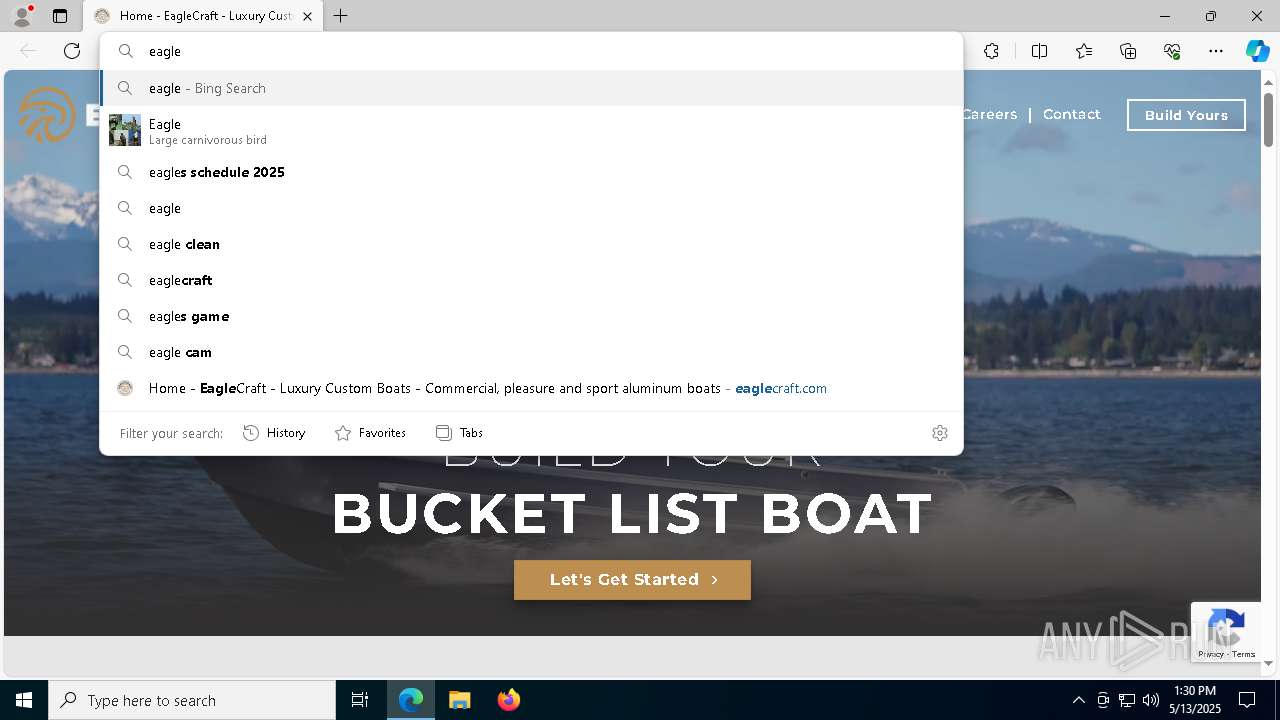Close the EagleCraft Home tab
Screen dimensions: 1280x720
point(307,16)
